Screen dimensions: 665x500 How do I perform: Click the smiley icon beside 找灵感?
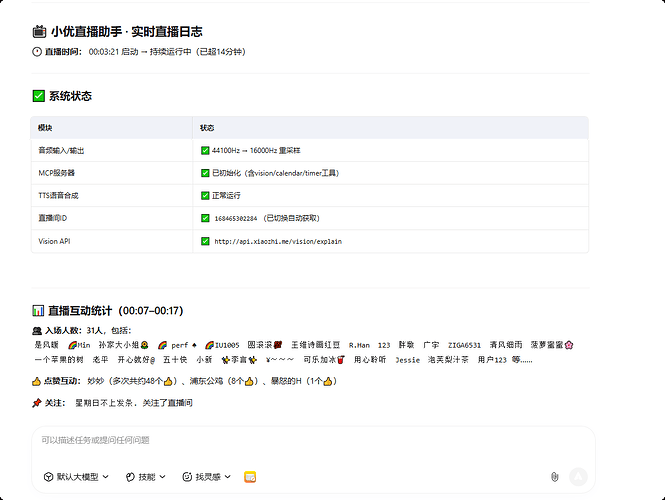point(187,477)
